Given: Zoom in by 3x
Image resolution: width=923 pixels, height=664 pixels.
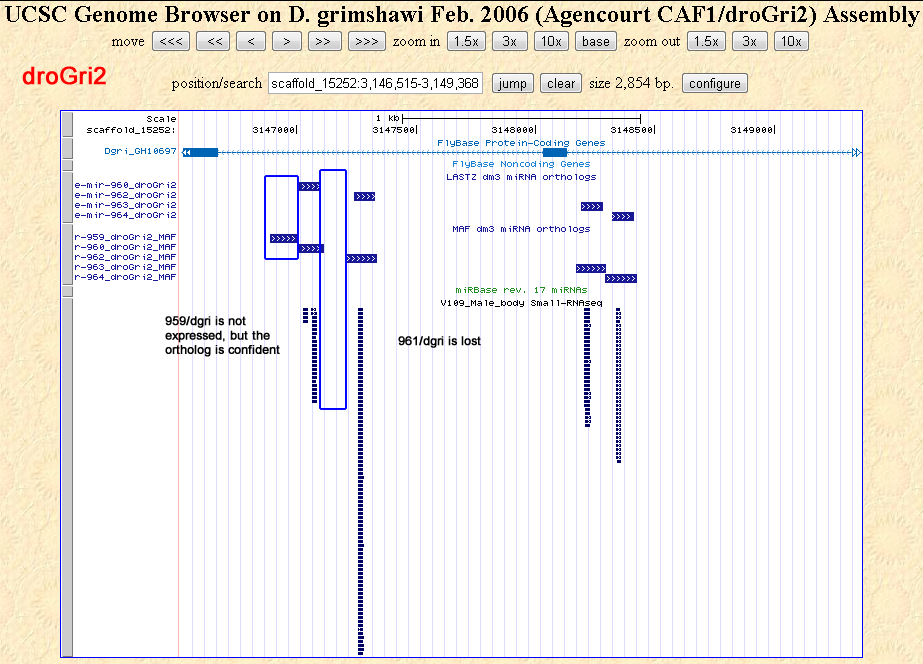Looking at the screenshot, I should (509, 41).
